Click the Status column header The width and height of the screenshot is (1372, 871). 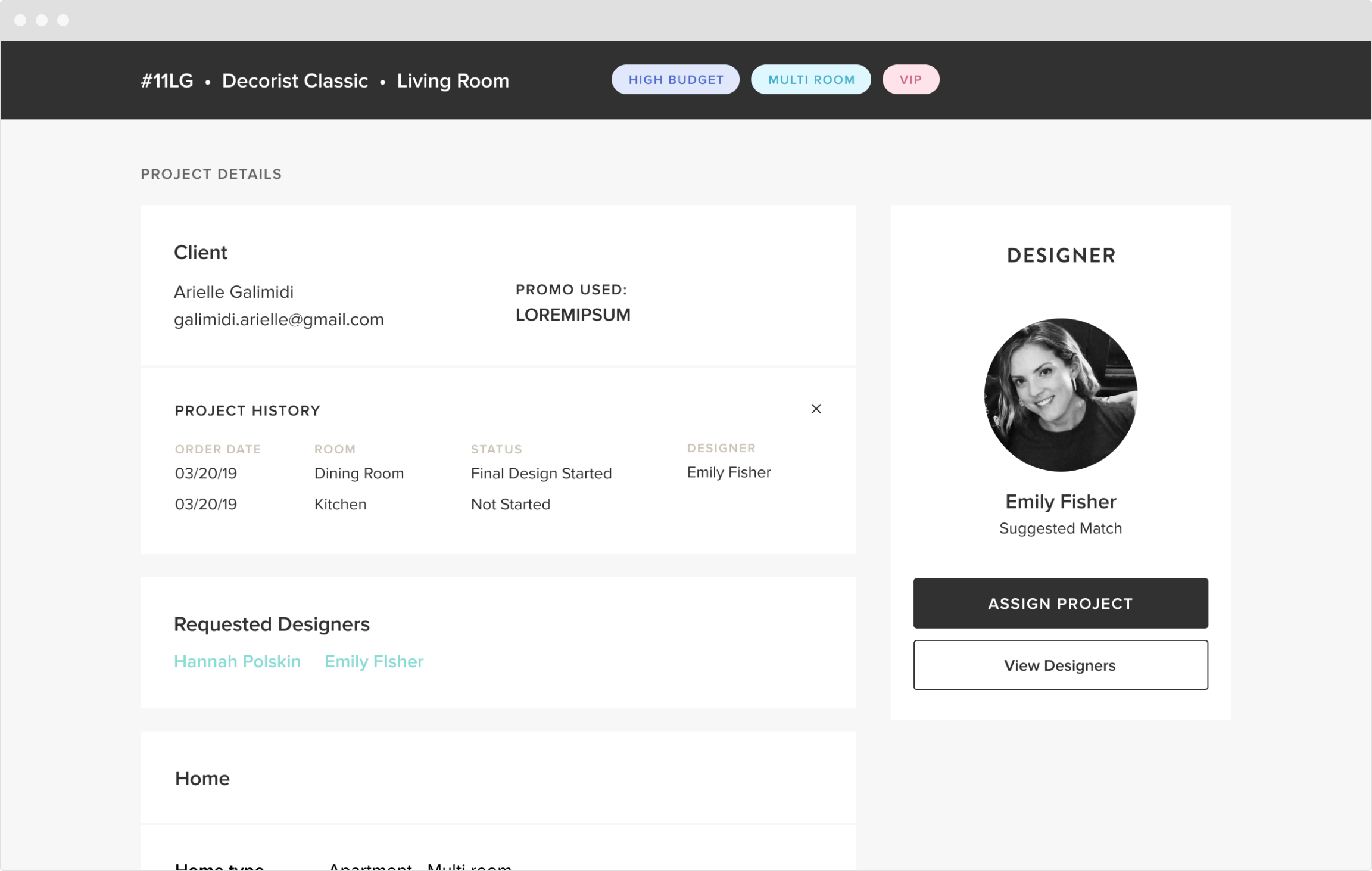pos(496,449)
